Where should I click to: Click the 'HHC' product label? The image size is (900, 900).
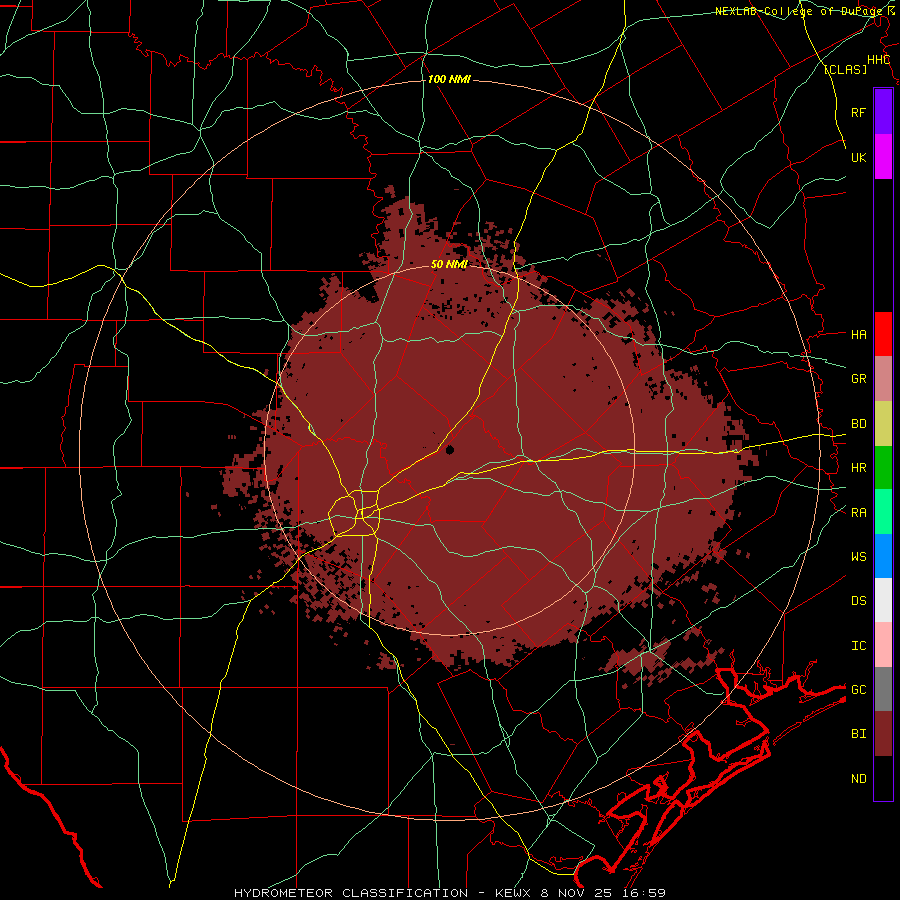click(x=878, y=60)
